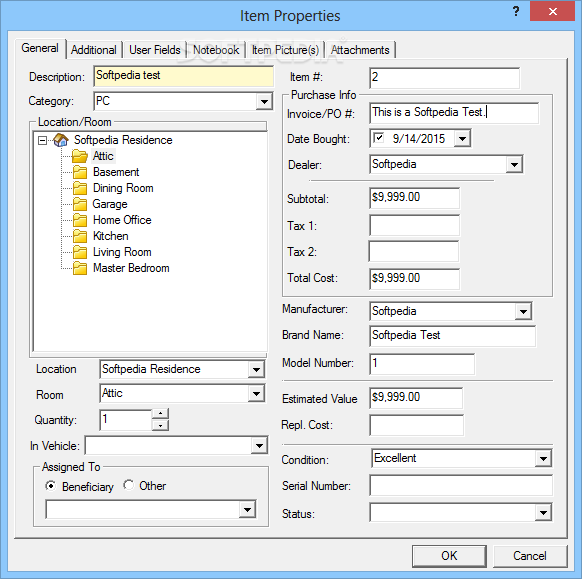The height and width of the screenshot is (579, 582).
Task: Switch to the Additional tab
Action: 94,50
